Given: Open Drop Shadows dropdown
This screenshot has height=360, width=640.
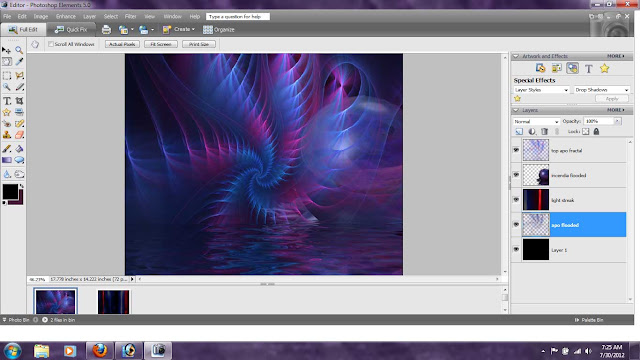Looking at the screenshot, I should pos(602,90).
